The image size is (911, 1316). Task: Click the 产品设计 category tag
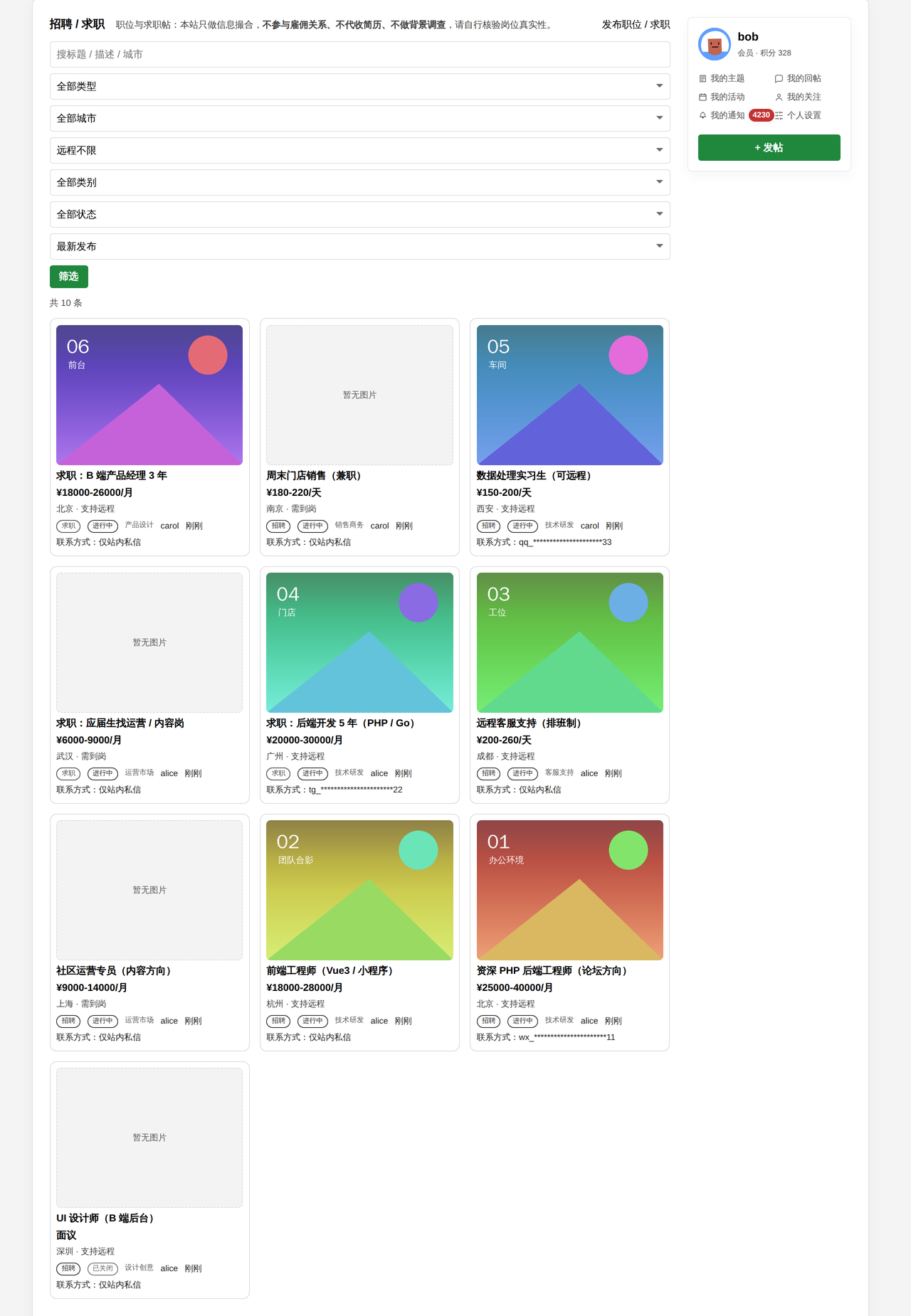(139, 525)
